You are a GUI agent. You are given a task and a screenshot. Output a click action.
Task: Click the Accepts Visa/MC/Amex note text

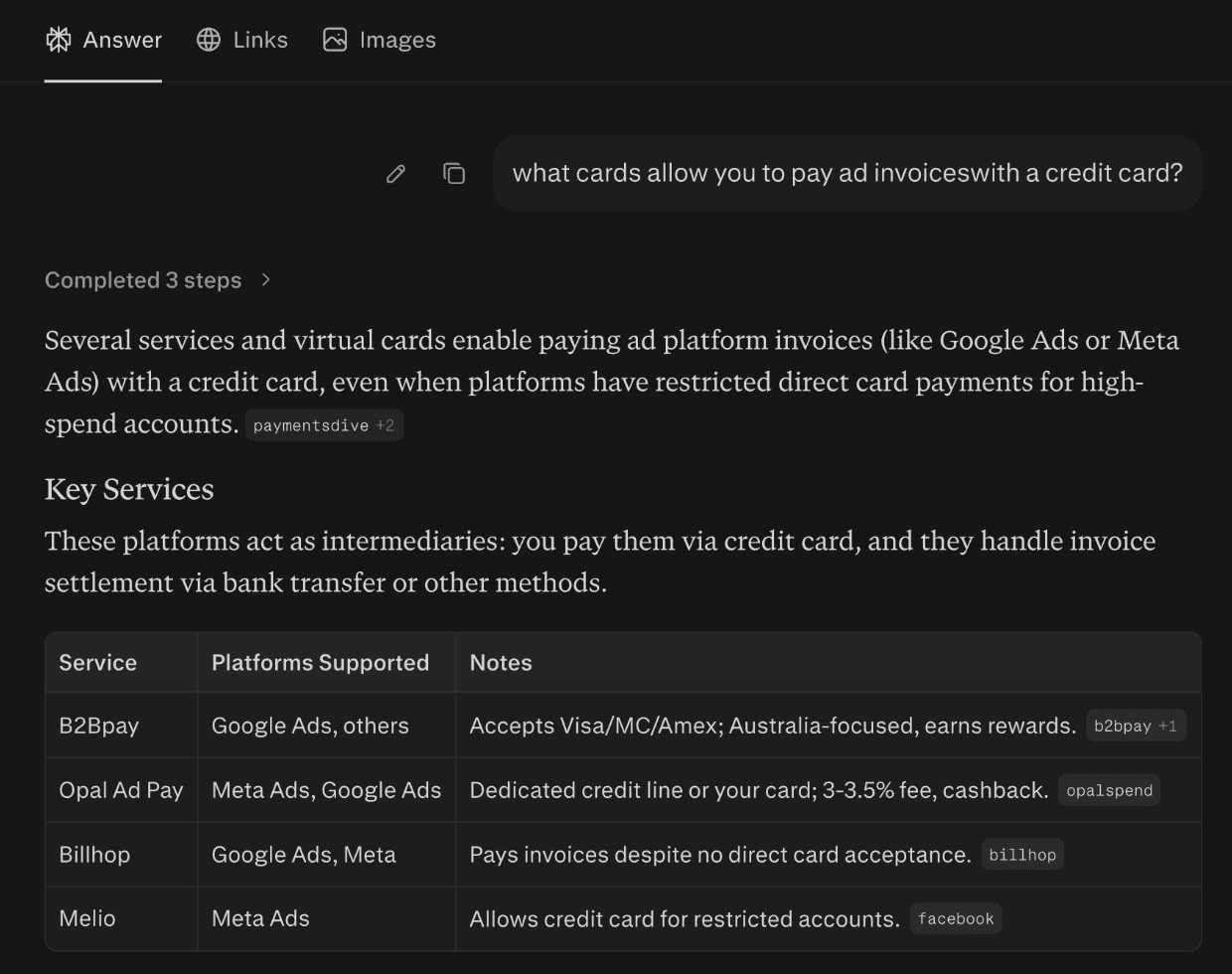click(x=773, y=726)
